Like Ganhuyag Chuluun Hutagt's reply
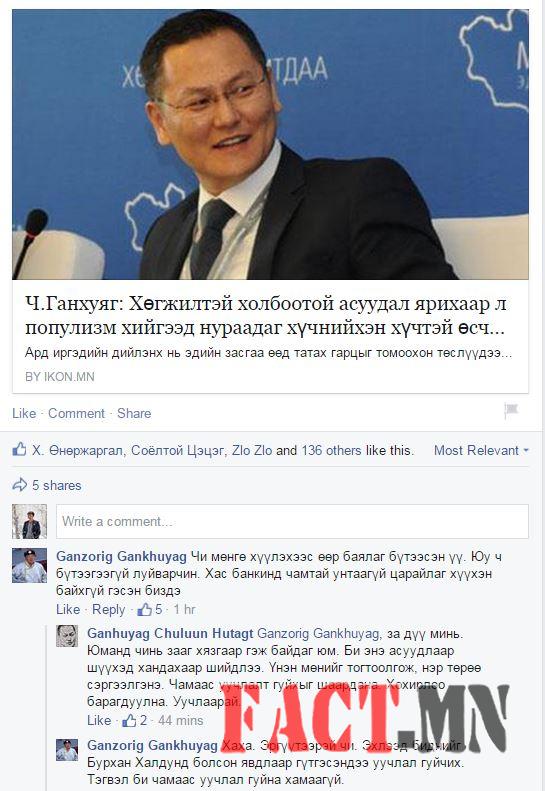The width and height of the screenshot is (545, 791). click(x=99, y=720)
